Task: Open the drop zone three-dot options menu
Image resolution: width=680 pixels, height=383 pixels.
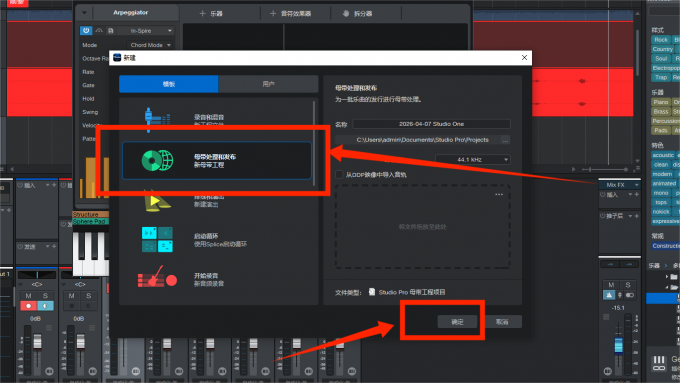Action: (499, 194)
